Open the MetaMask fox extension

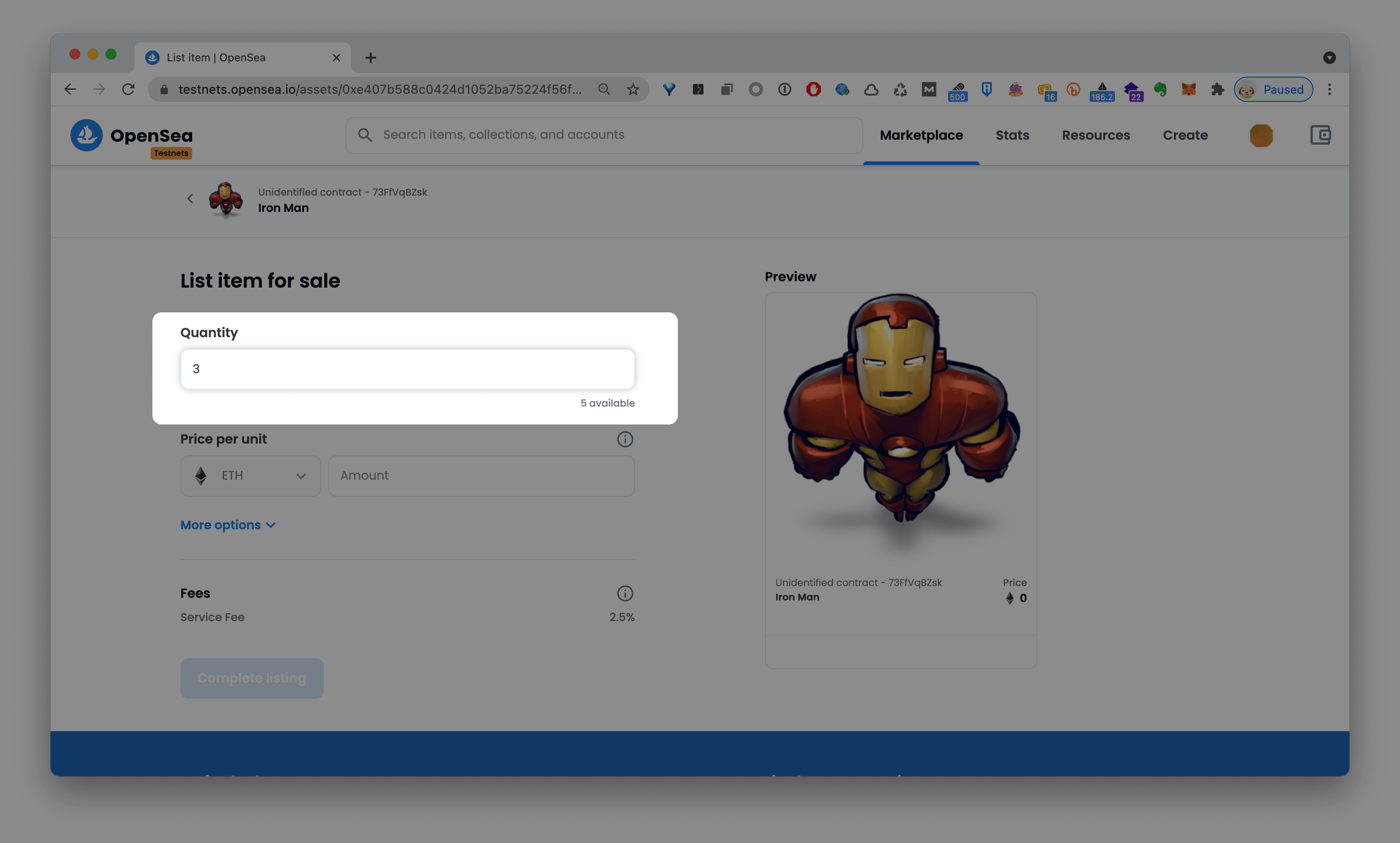(x=1188, y=89)
